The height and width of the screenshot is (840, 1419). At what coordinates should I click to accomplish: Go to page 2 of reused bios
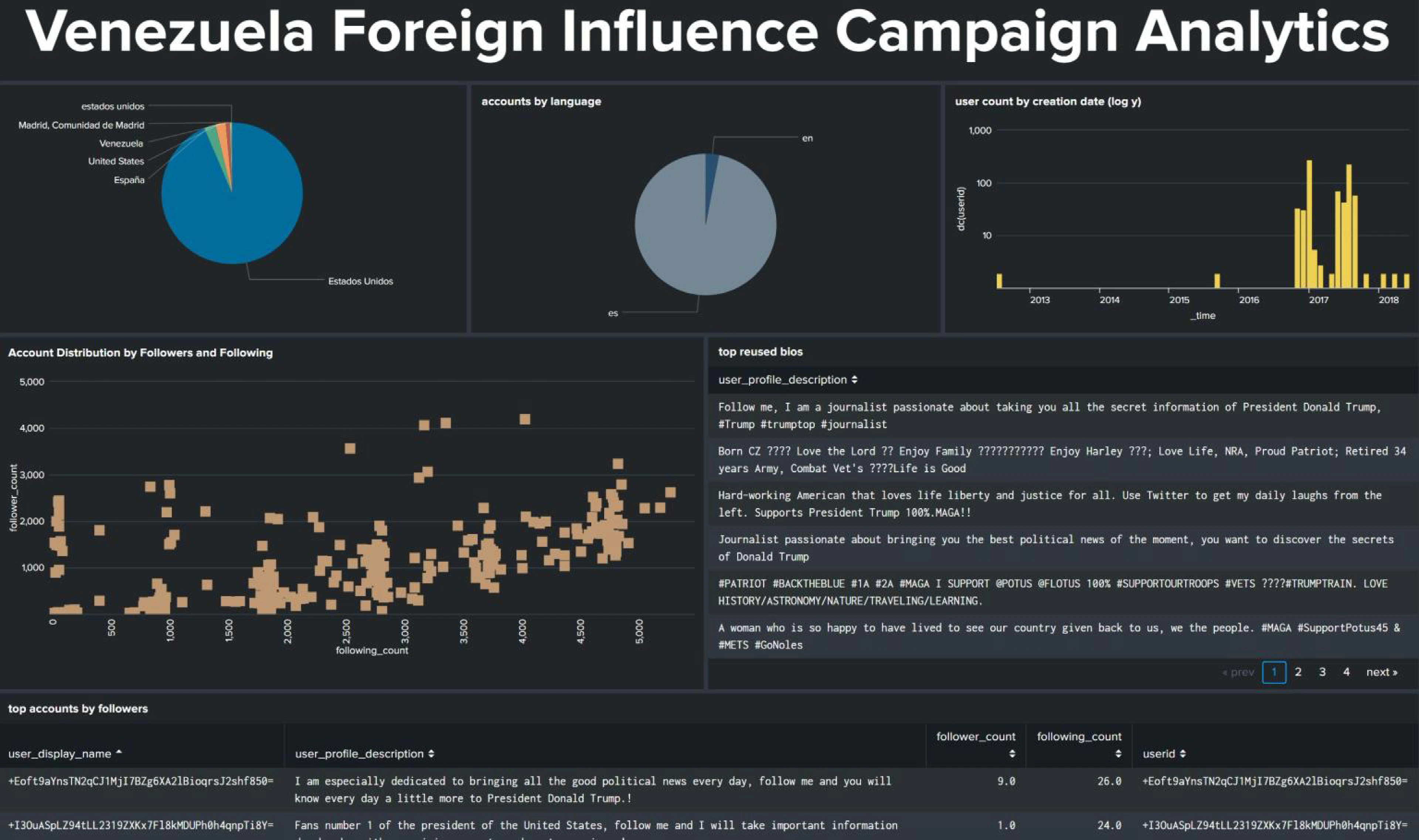click(x=1298, y=672)
